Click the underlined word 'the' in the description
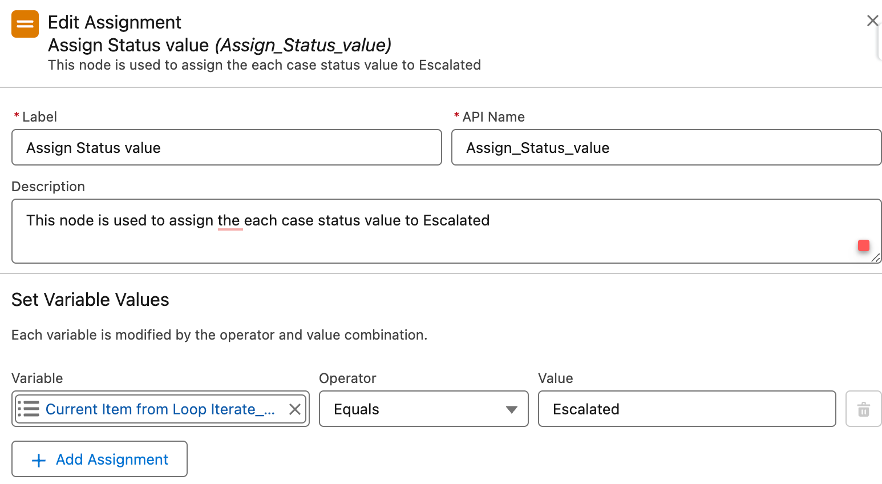The width and height of the screenshot is (882, 484). (229, 221)
